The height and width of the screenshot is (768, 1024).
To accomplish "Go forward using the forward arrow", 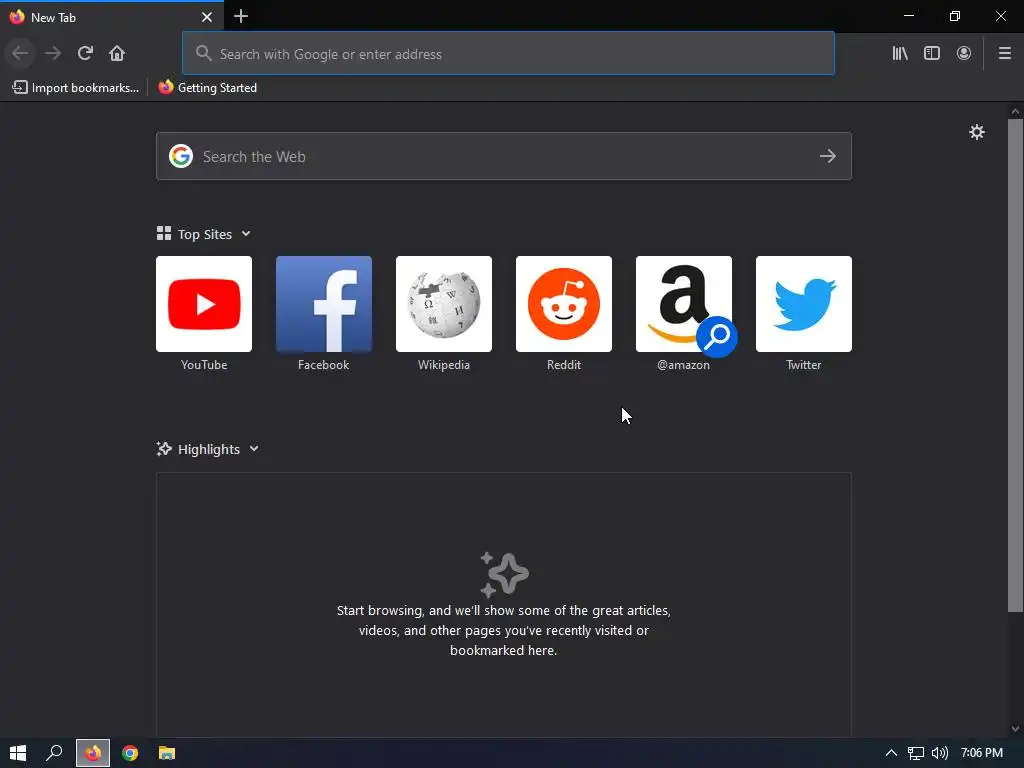I will 53,53.
